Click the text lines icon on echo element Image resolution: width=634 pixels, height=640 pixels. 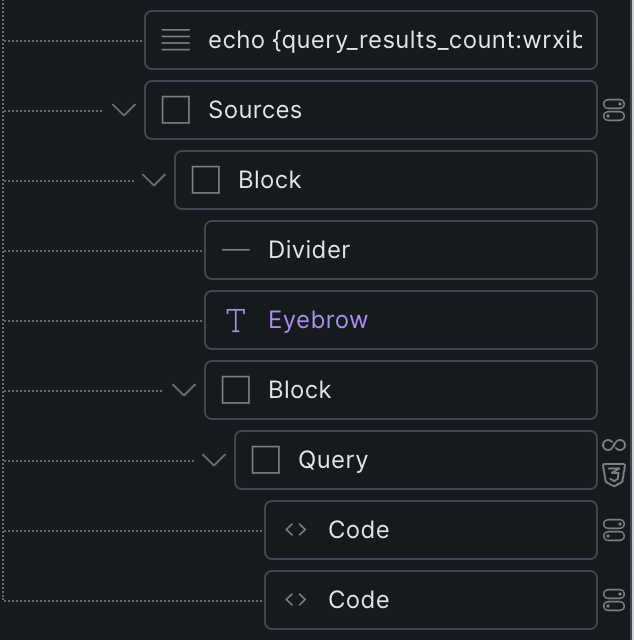(x=176, y=40)
